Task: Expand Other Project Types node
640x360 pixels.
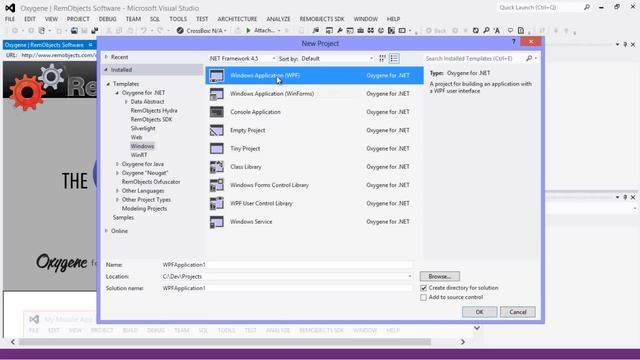Action: 117,200
